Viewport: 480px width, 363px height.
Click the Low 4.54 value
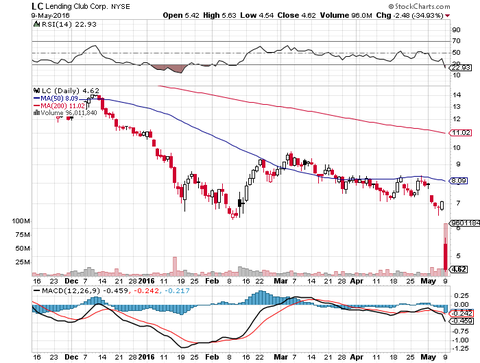click(257, 15)
